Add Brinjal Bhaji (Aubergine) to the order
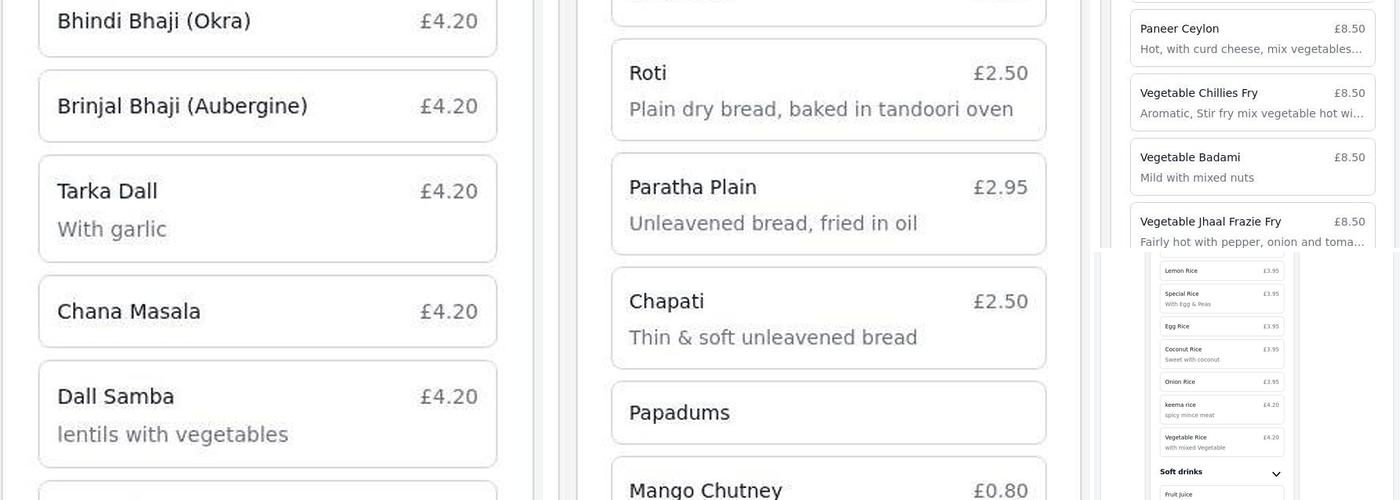Screen dimensions: 1400x500 click(267, 106)
